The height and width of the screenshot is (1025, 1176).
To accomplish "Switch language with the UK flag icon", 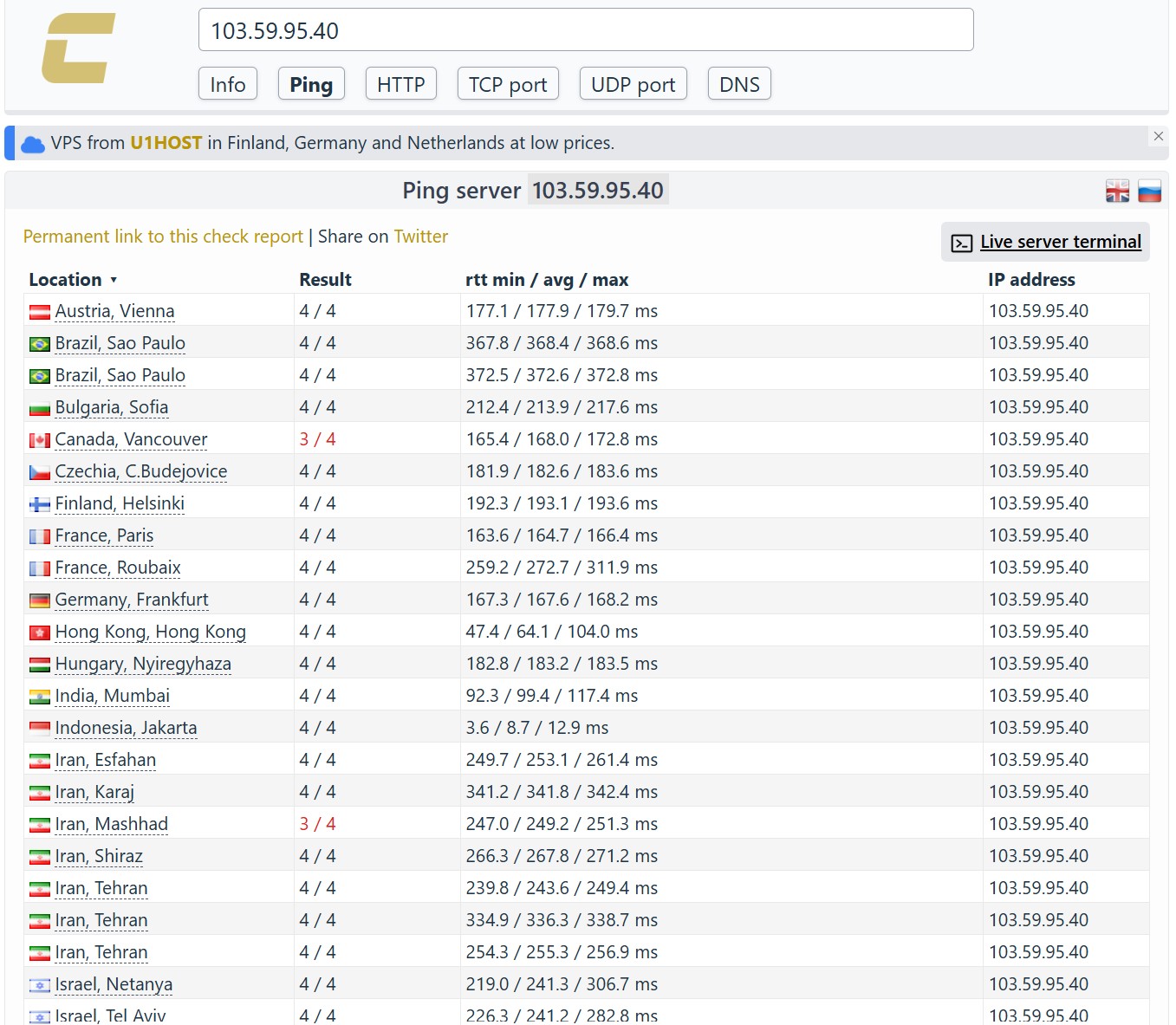I will pyautogui.click(x=1117, y=191).
